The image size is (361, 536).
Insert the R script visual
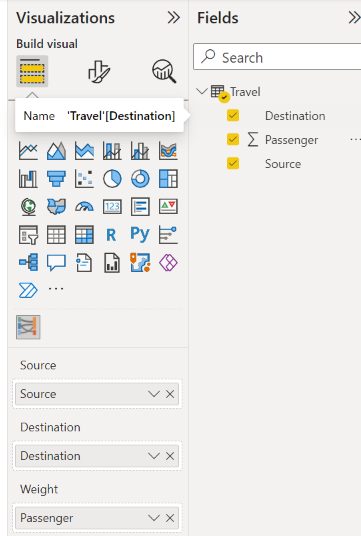coord(111,235)
